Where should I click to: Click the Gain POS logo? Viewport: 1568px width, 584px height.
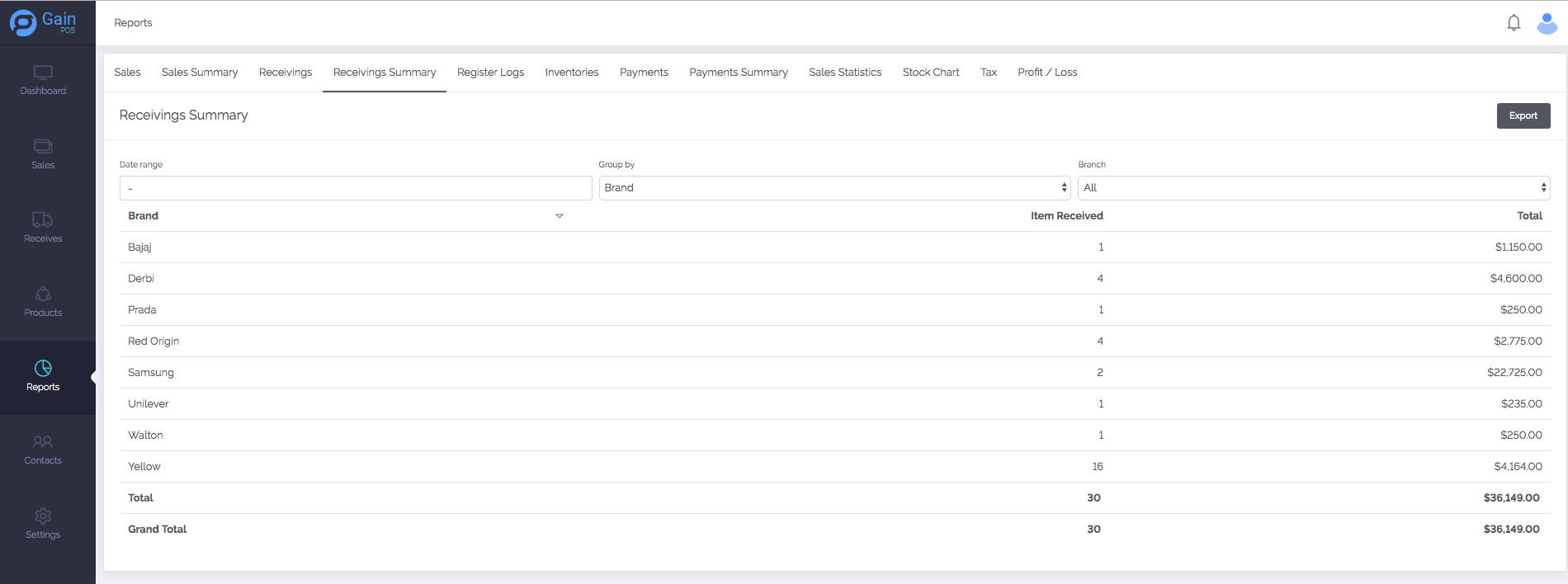click(x=43, y=22)
